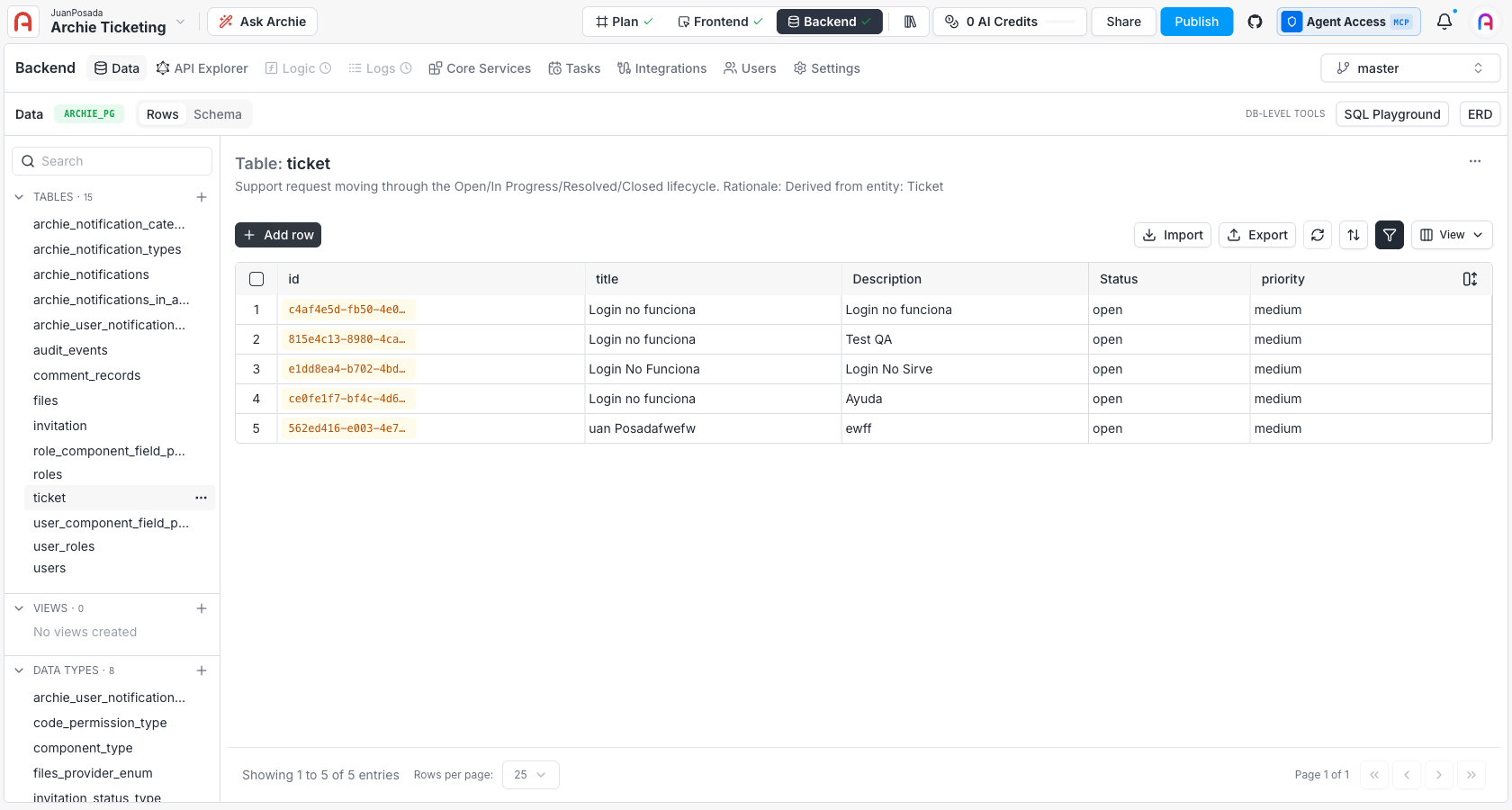Toggle the filter icon button
The image size is (1512, 810).
(1390, 235)
